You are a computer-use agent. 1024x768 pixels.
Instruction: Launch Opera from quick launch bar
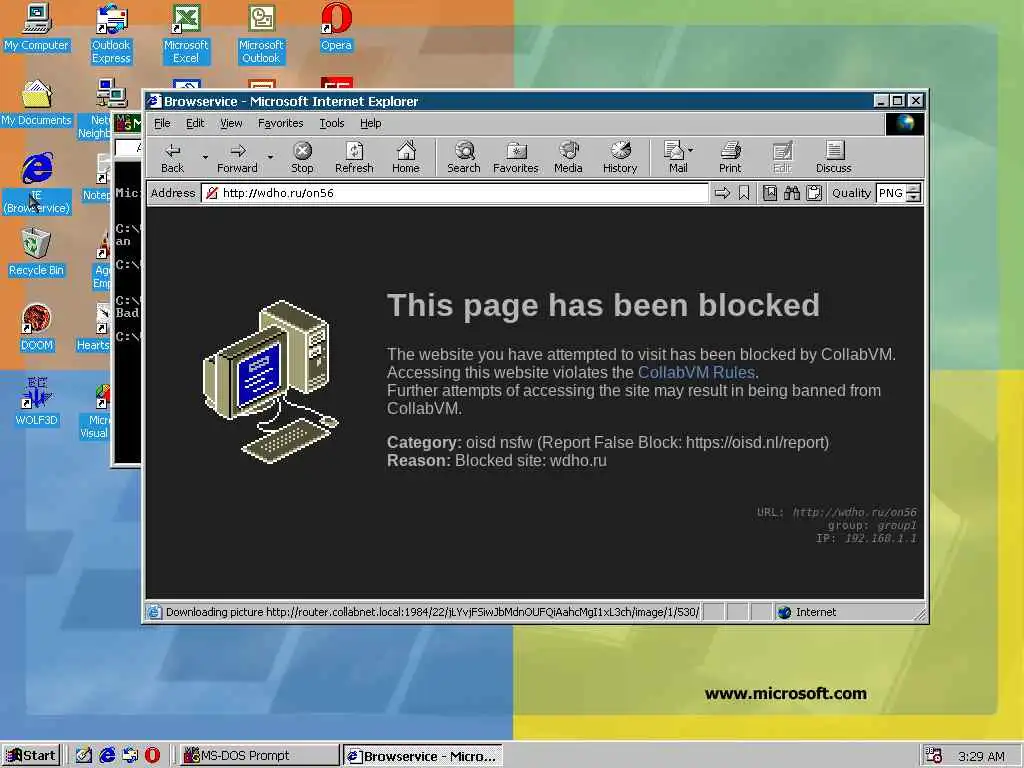(x=152, y=756)
